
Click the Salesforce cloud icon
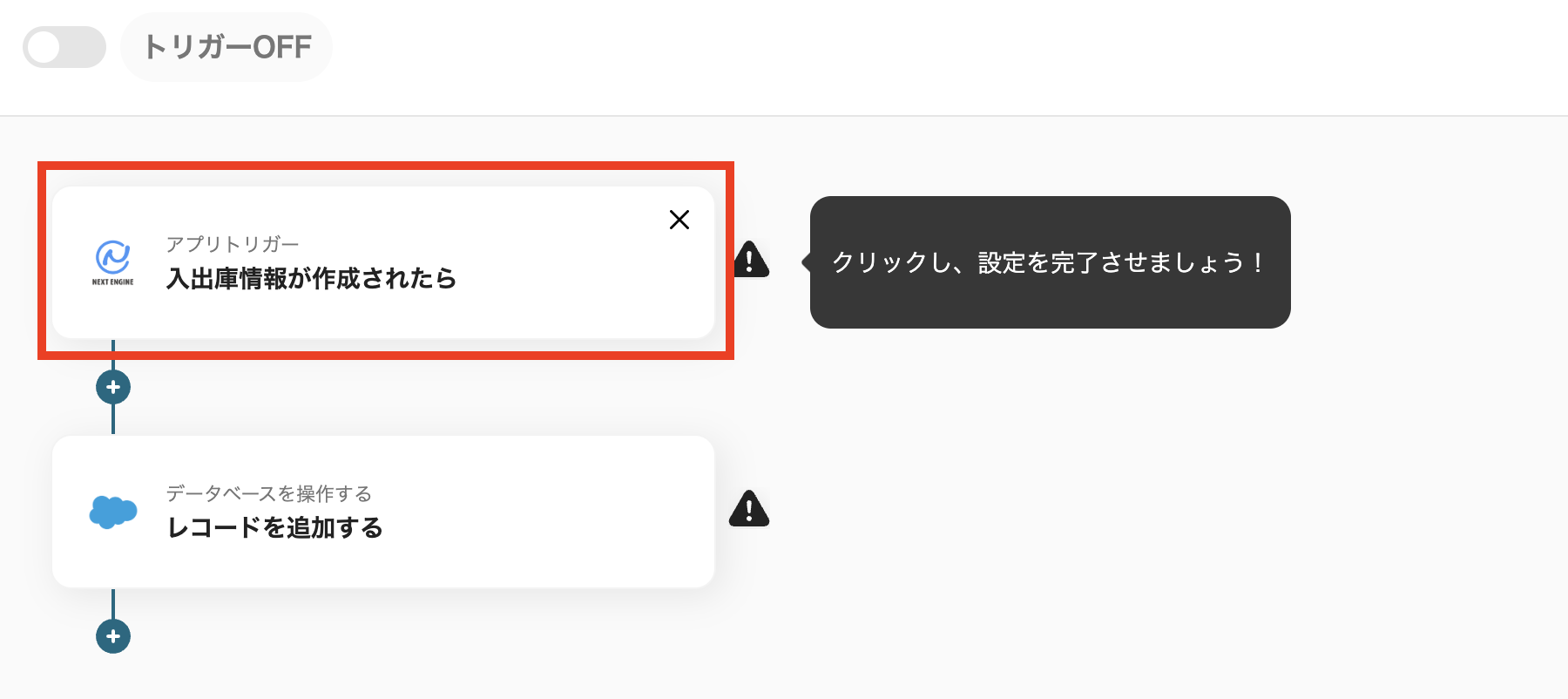pos(112,512)
